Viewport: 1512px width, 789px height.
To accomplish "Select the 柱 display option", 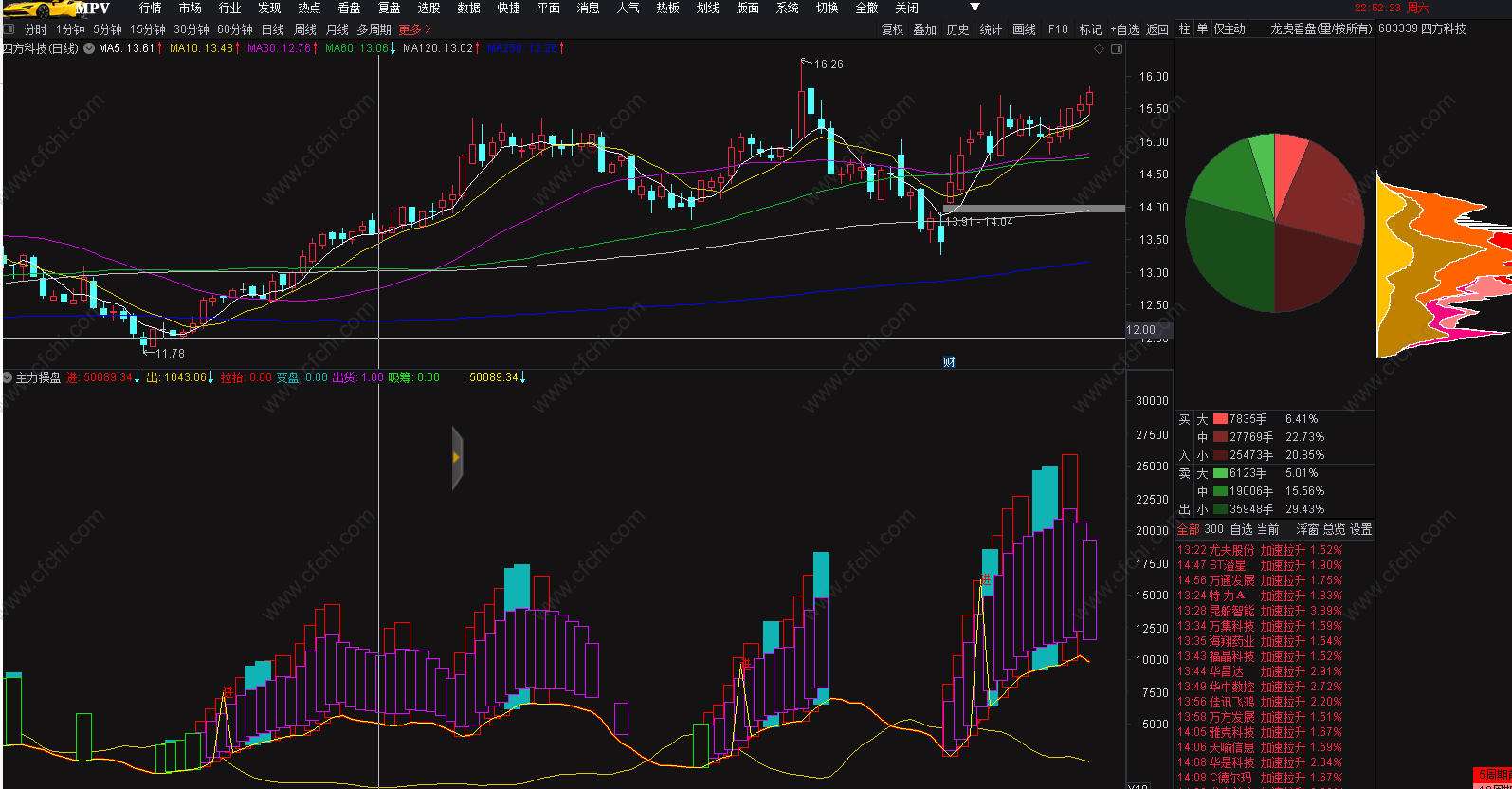I will tap(1184, 29).
